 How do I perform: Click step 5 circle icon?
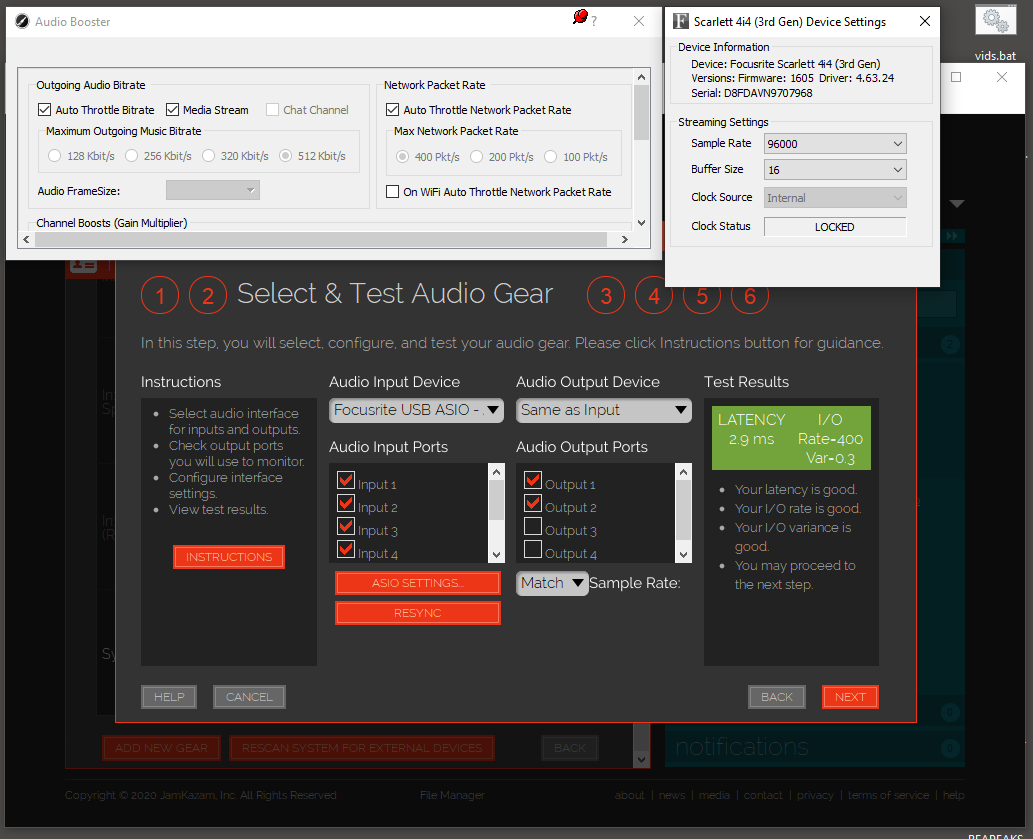click(702, 295)
